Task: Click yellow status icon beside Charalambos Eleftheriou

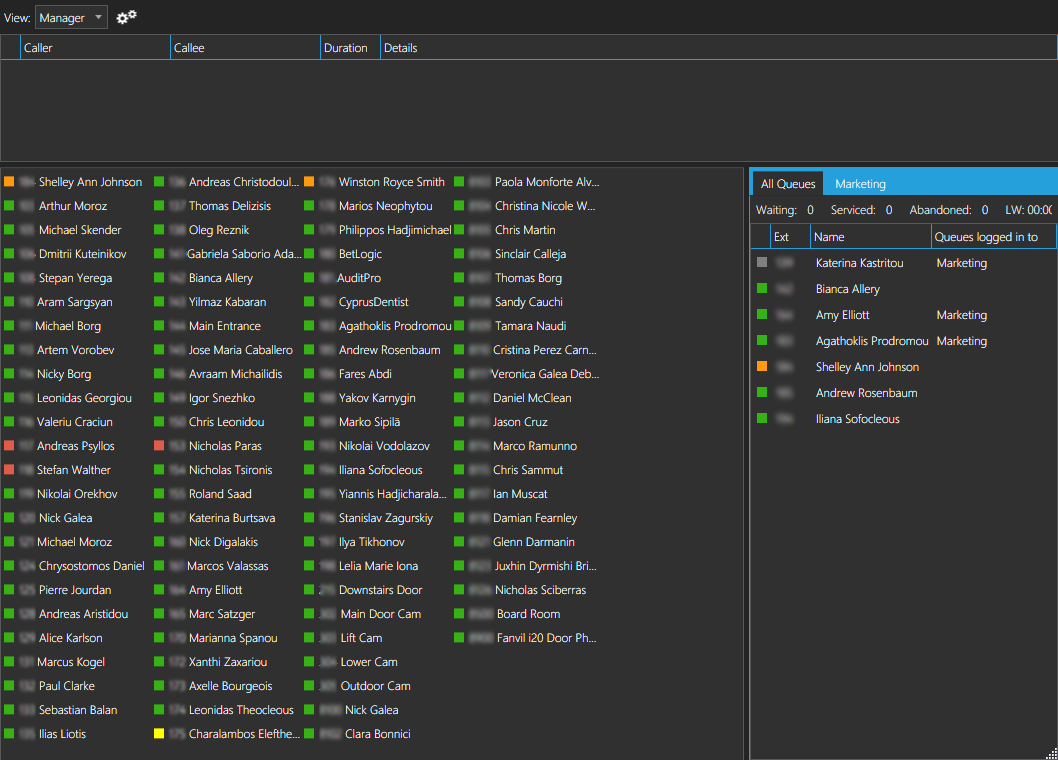Action: [159, 734]
